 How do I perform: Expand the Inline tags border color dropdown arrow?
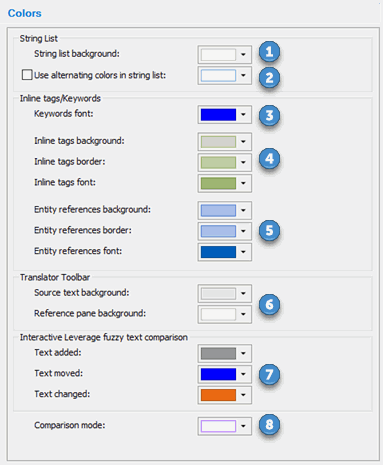(x=243, y=162)
